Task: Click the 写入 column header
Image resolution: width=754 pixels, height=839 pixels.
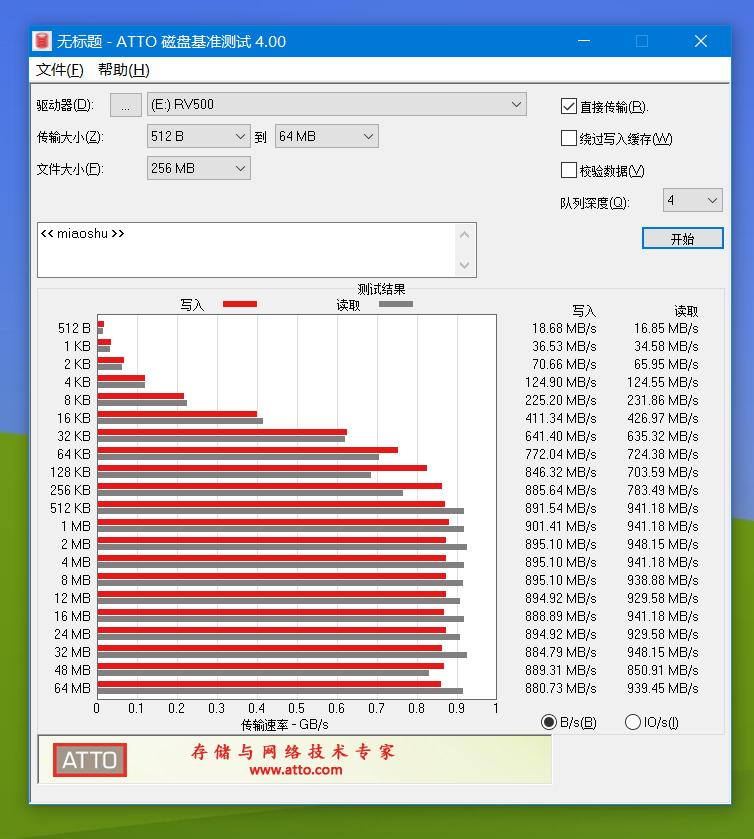Action: point(583,311)
